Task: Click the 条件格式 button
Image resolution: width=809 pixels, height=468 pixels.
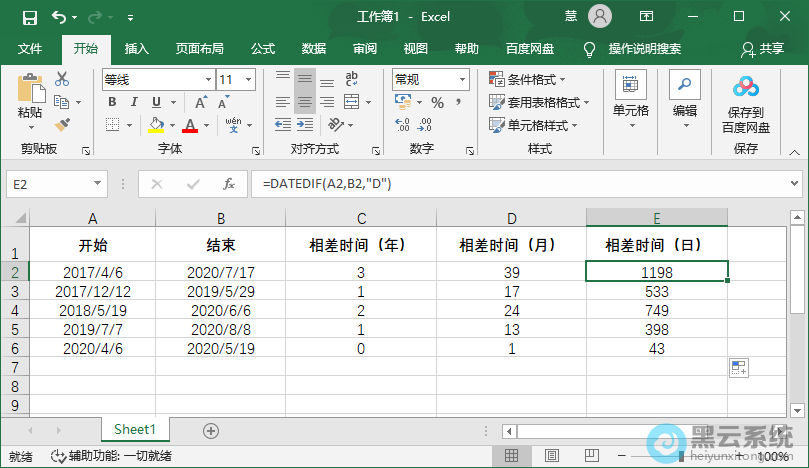Action: click(x=528, y=79)
